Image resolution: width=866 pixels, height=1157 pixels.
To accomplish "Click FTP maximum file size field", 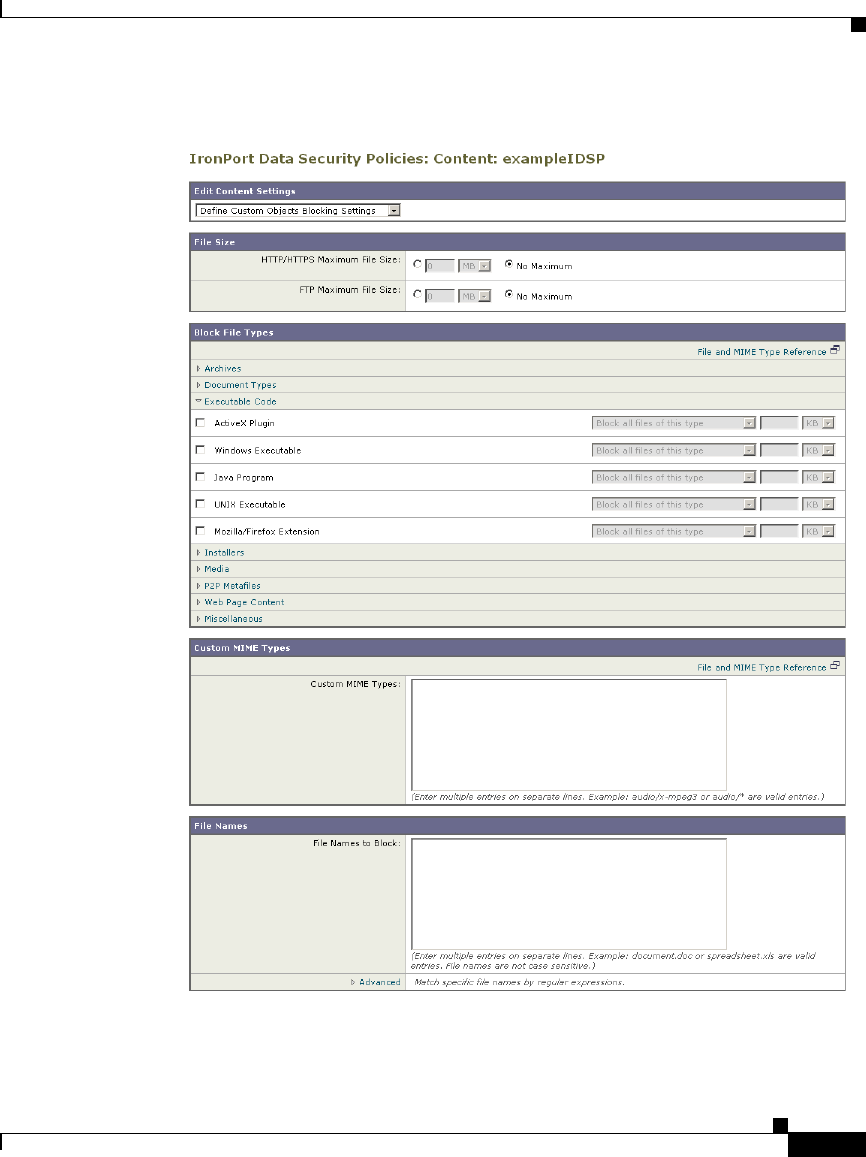I will 440,296.
